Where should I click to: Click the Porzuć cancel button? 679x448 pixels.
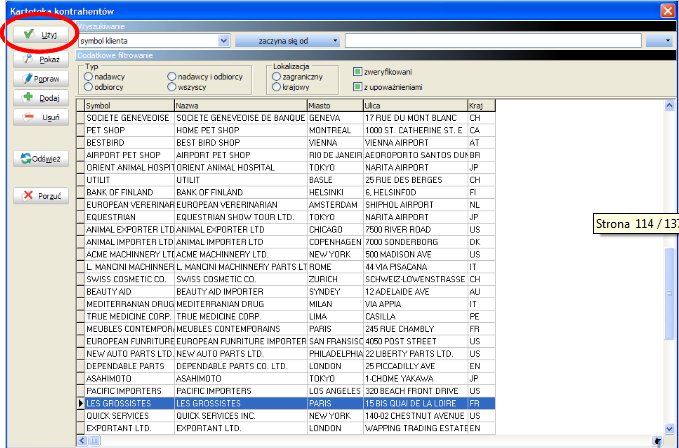click(x=41, y=196)
